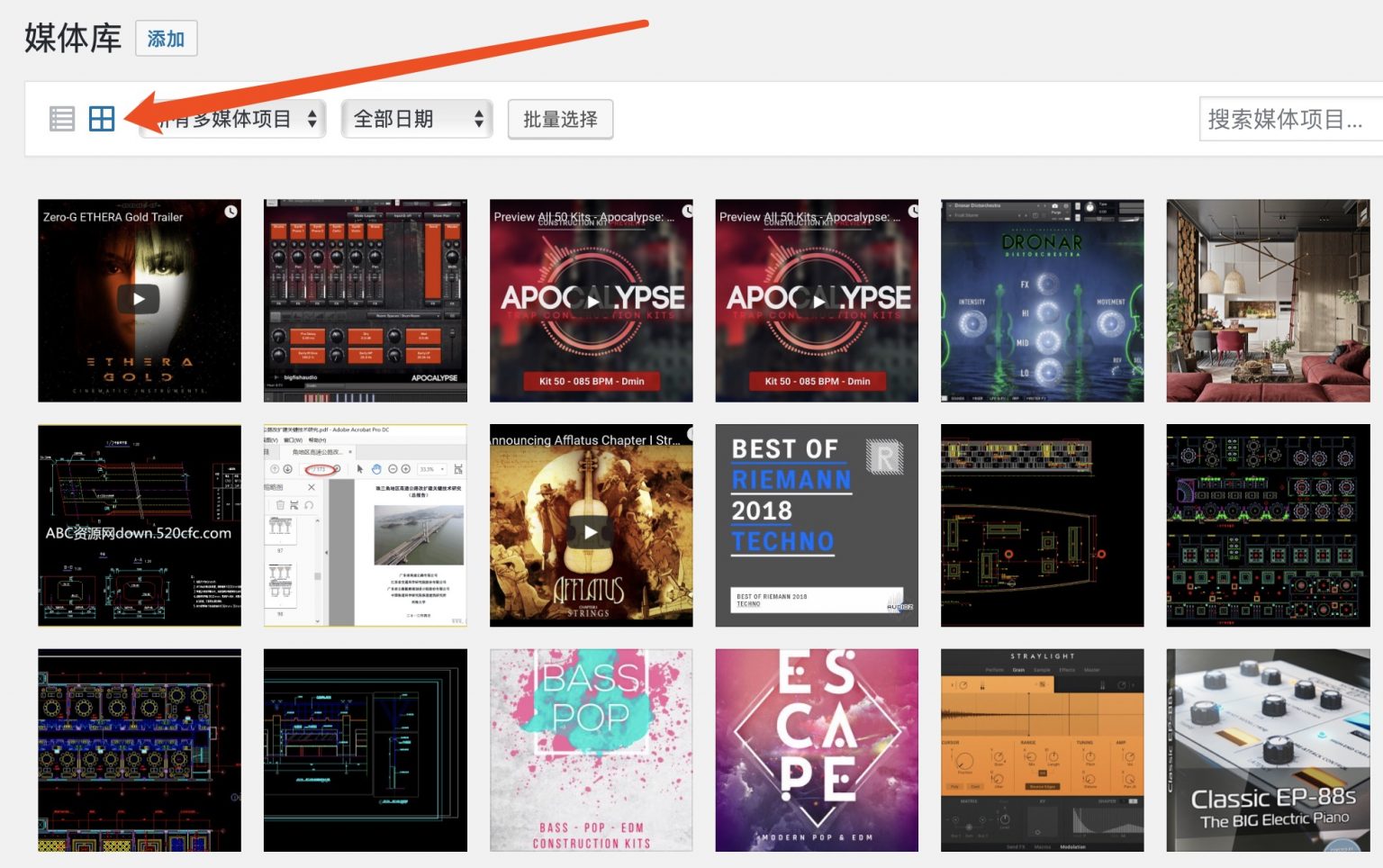Select the living room interior image
1383x868 pixels.
pyautogui.click(x=1268, y=301)
